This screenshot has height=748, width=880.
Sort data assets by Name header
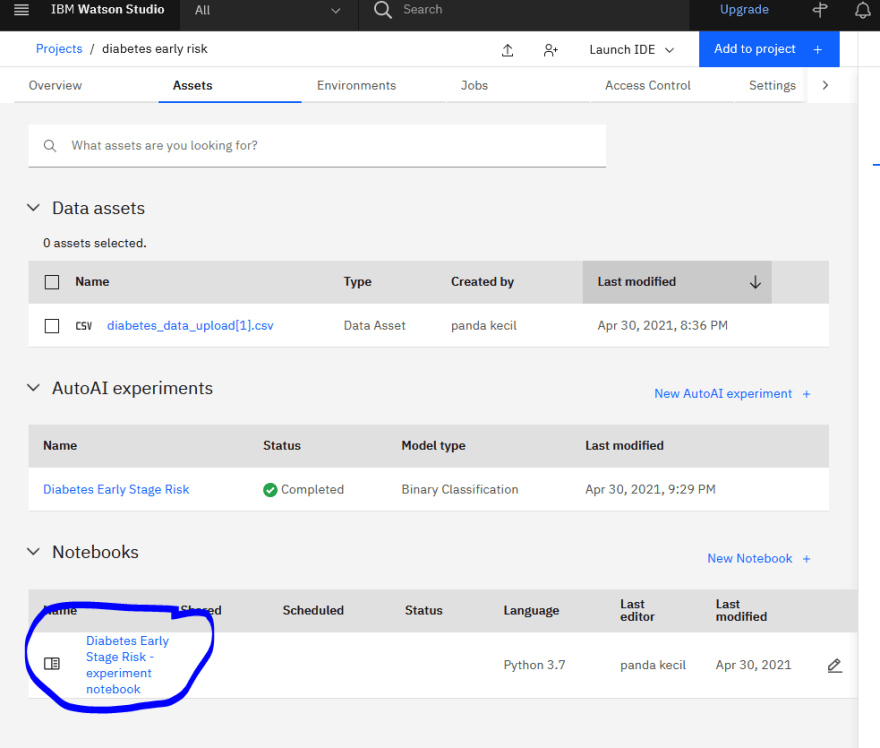point(92,282)
